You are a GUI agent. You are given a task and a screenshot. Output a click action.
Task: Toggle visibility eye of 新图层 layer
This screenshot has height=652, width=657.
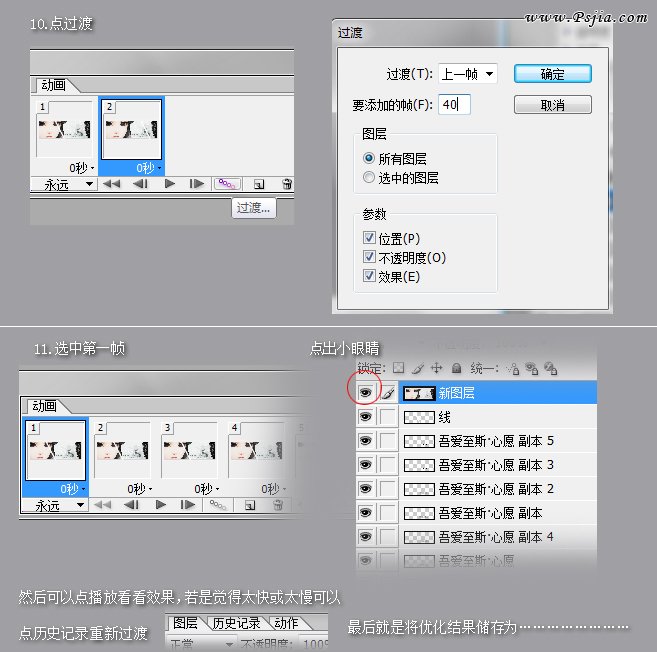click(x=366, y=393)
